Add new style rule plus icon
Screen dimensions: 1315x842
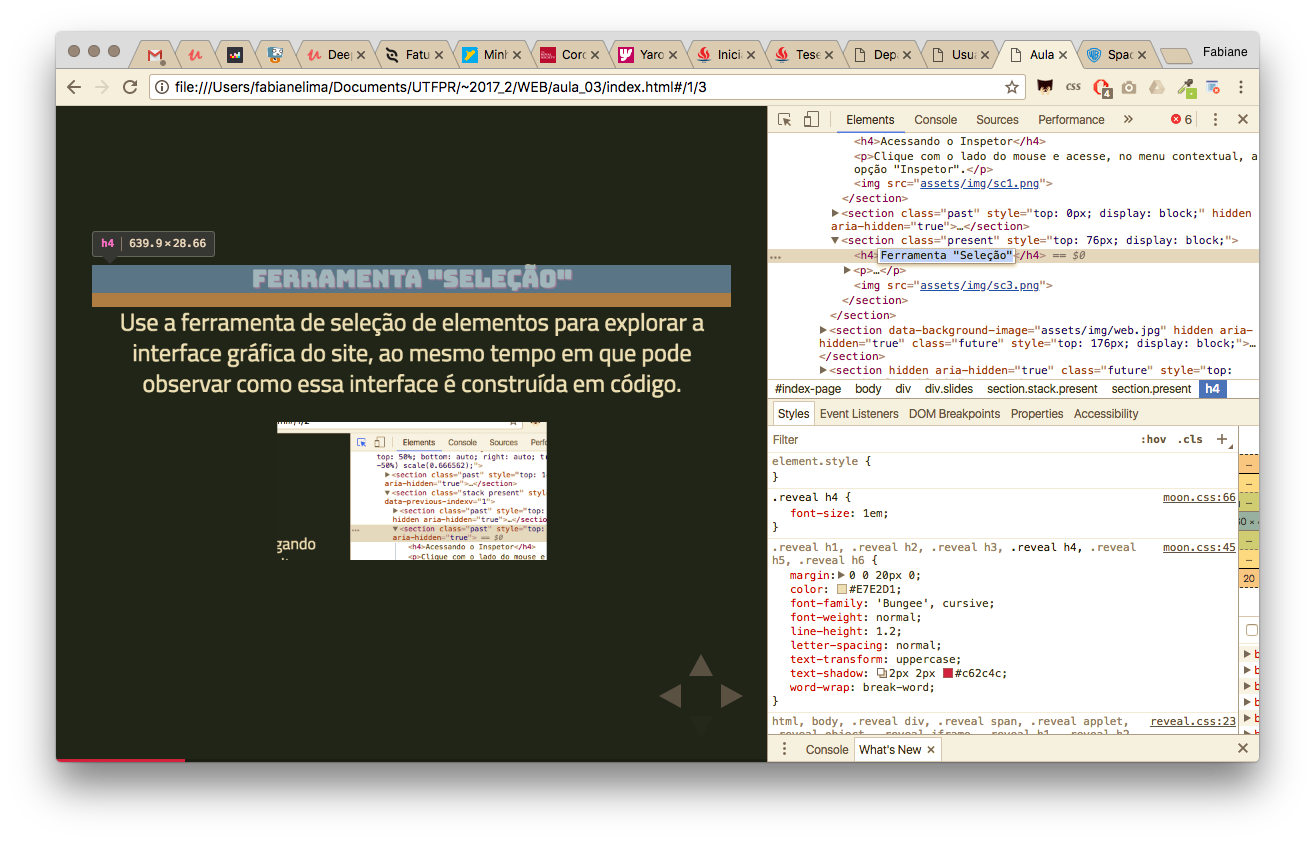(1222, 439)
